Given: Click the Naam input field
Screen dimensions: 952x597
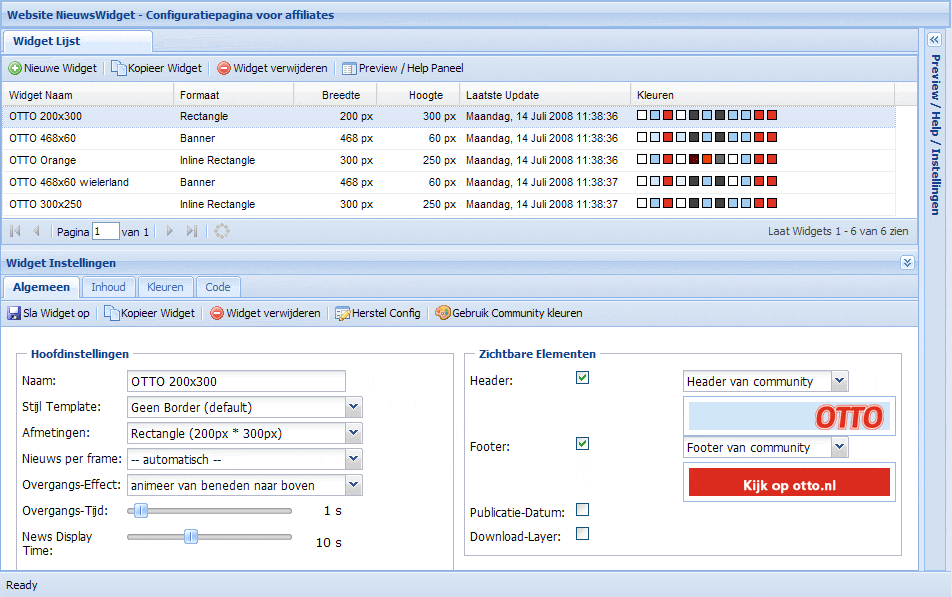Looking at the screenshot, I should [x=236, y=381].
